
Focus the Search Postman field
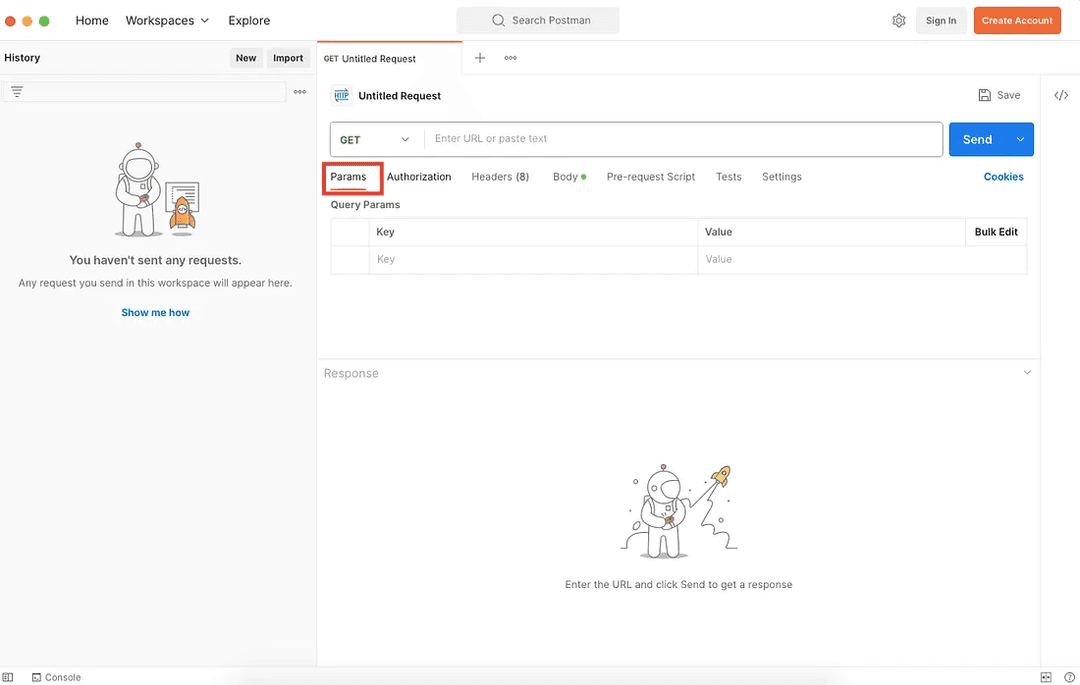(x=538, y=21)
